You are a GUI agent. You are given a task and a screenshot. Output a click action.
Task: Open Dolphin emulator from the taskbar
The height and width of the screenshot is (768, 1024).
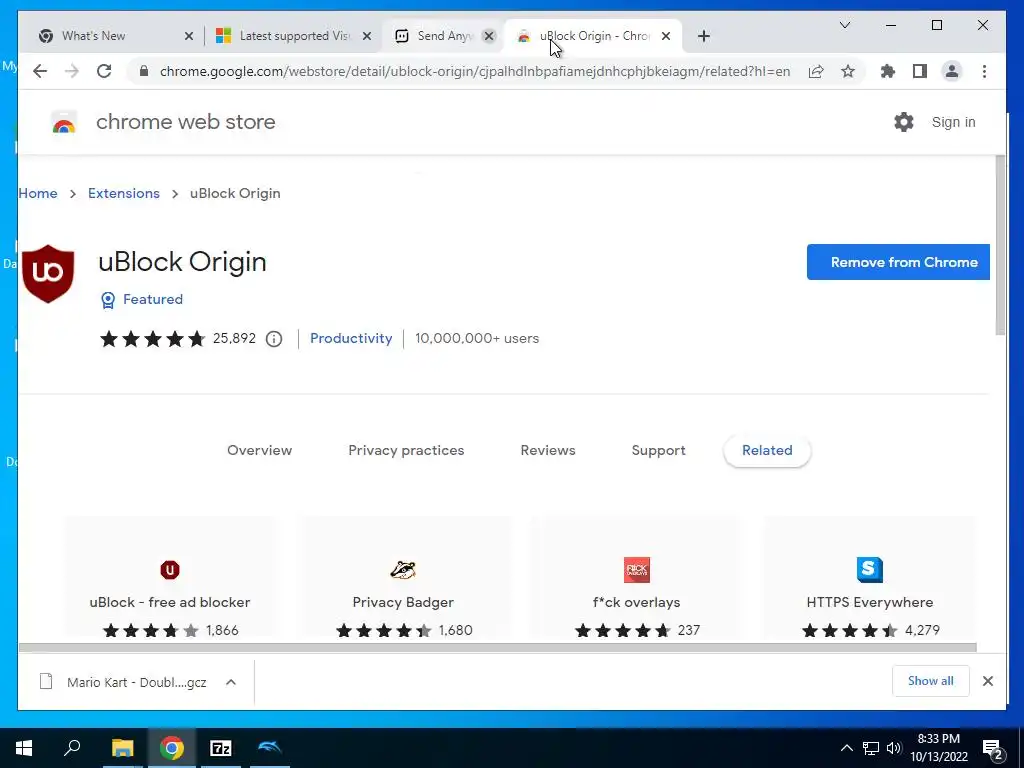(x=270, y=748)
